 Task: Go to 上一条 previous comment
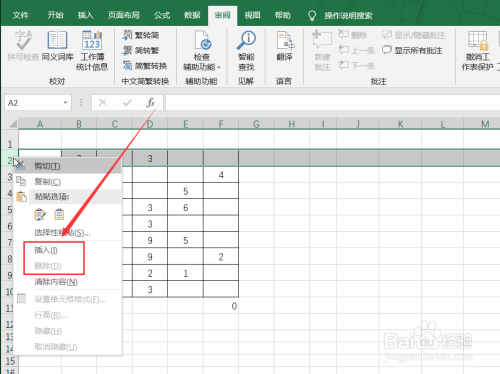tap(357, 50)
